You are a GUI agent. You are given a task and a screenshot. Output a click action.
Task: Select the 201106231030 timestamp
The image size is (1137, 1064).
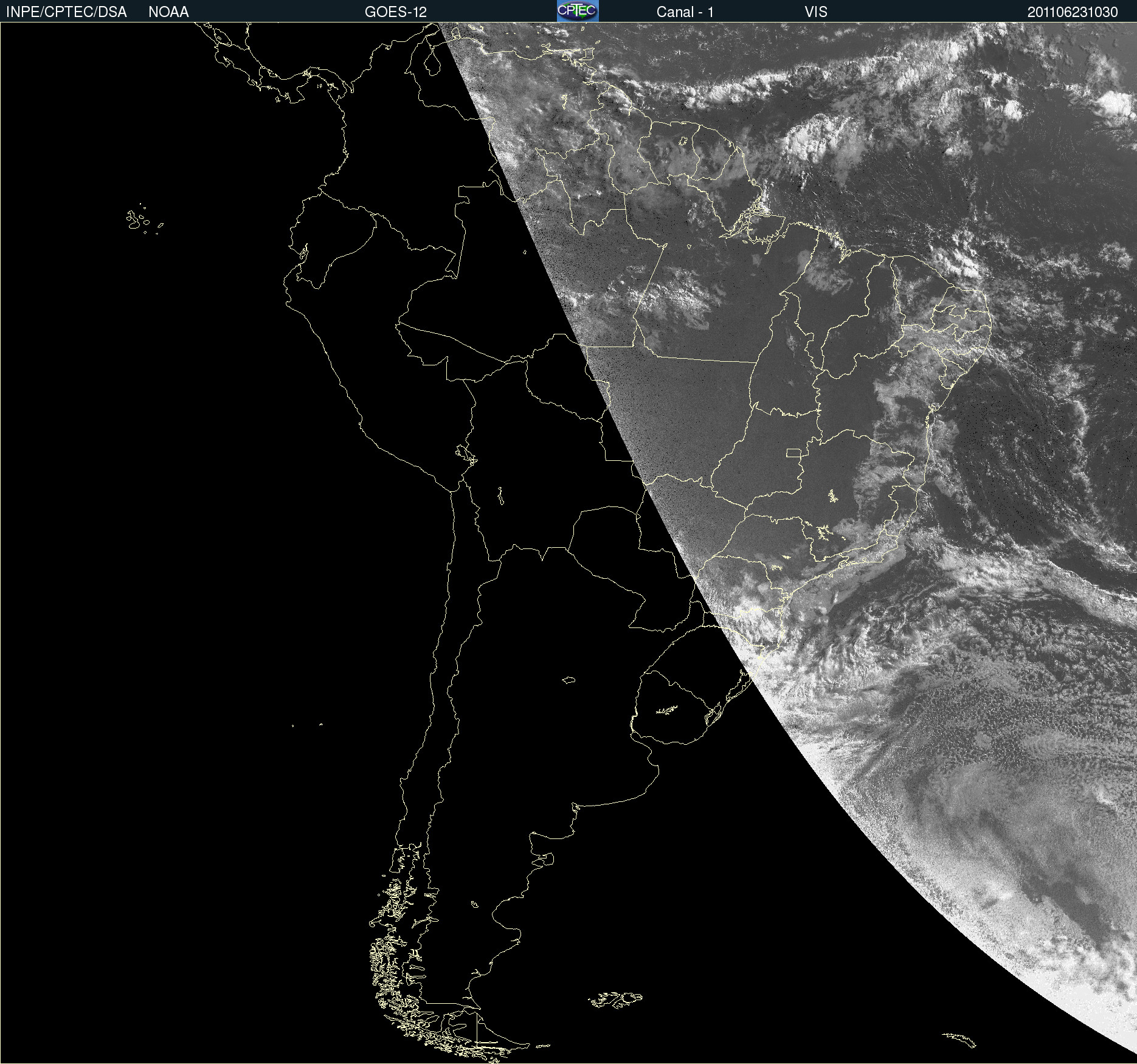click(x=1073, y=12)
